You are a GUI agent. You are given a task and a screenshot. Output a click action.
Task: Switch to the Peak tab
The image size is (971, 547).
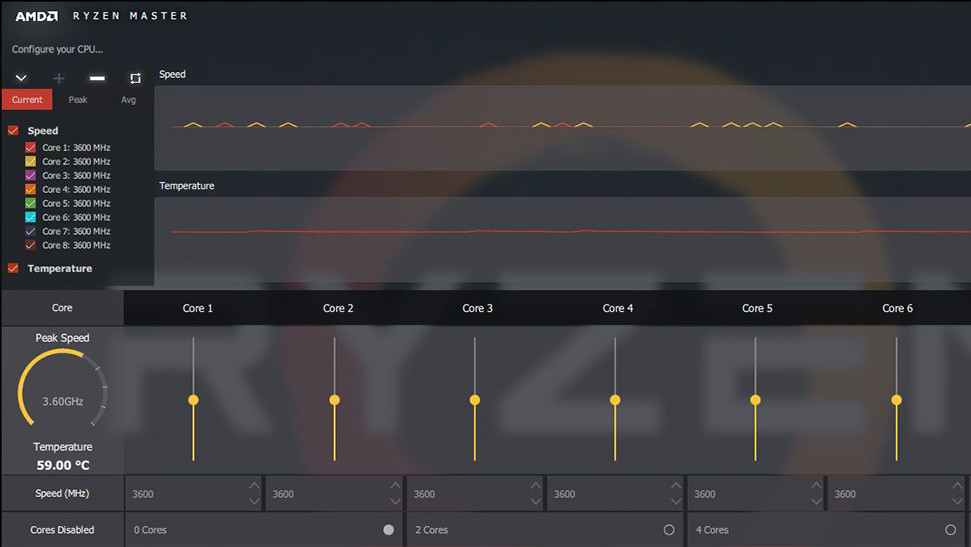click(77, 100)
